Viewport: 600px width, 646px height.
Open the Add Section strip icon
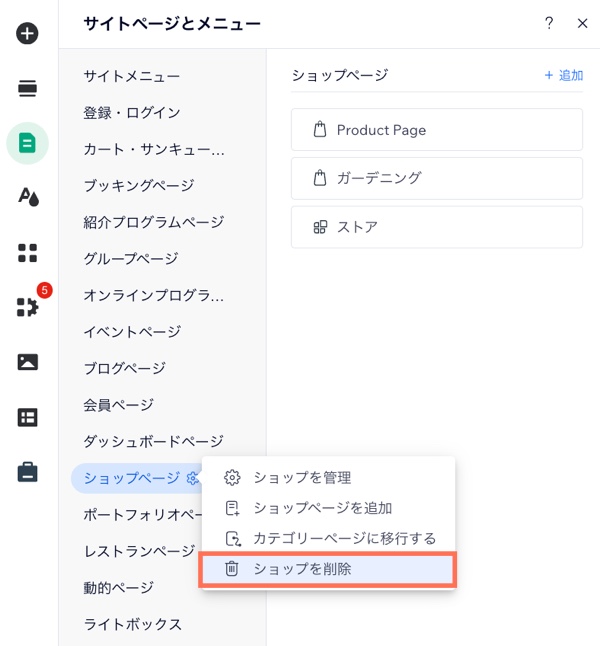click(27, 89)
